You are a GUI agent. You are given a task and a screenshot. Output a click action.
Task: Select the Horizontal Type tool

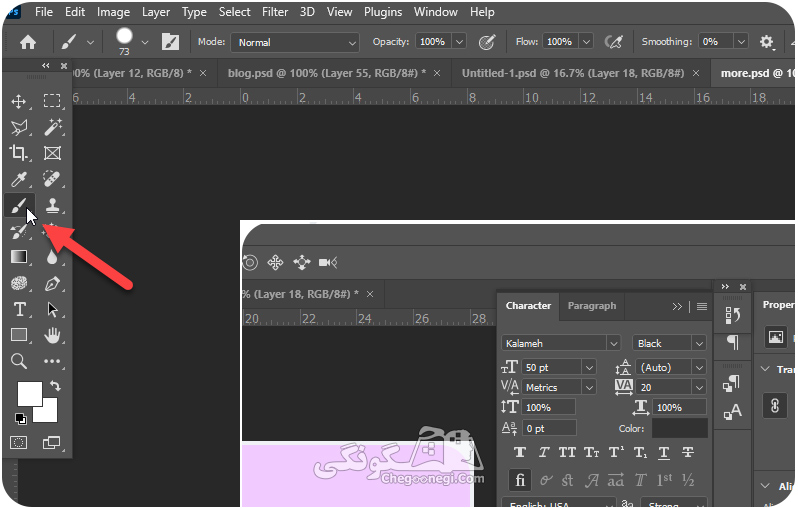(19, 309)
